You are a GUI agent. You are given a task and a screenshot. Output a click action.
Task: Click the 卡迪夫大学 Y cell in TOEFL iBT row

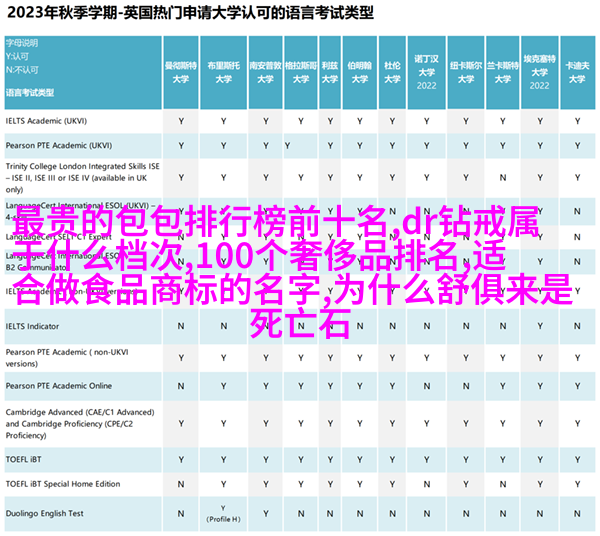pos(577,459)
